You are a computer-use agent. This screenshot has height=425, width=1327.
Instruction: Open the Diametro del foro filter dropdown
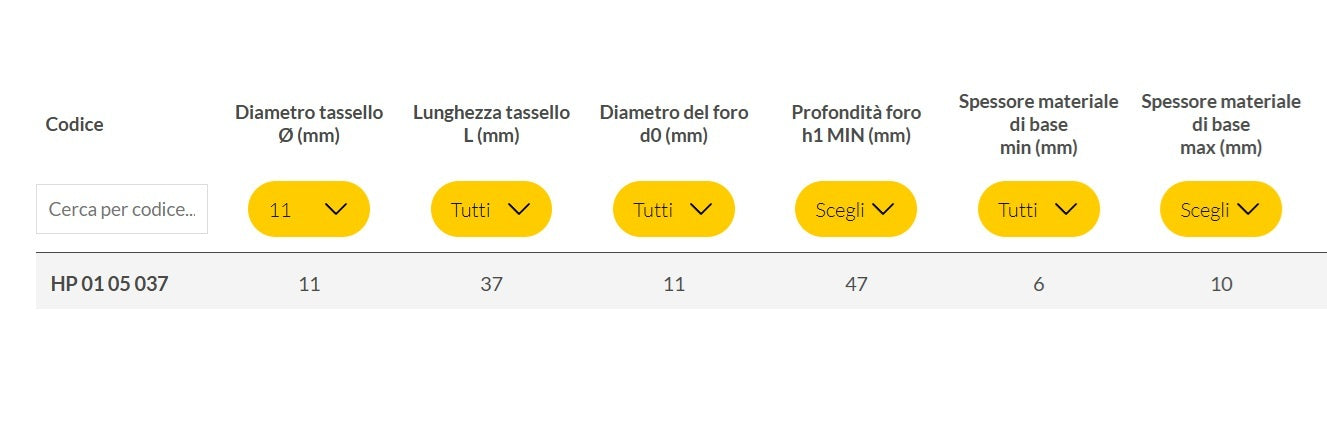[x=673, y=209]
